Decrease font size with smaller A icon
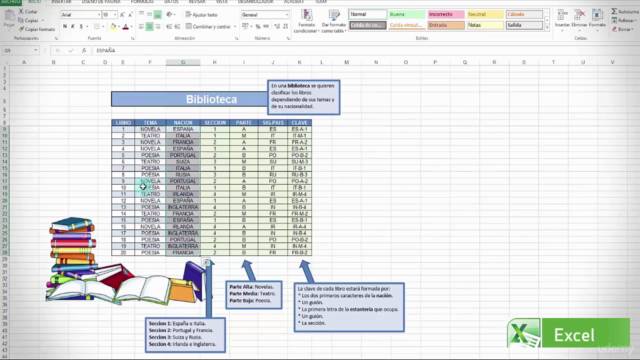Viewport: 640px width, 360px height. 130,15
